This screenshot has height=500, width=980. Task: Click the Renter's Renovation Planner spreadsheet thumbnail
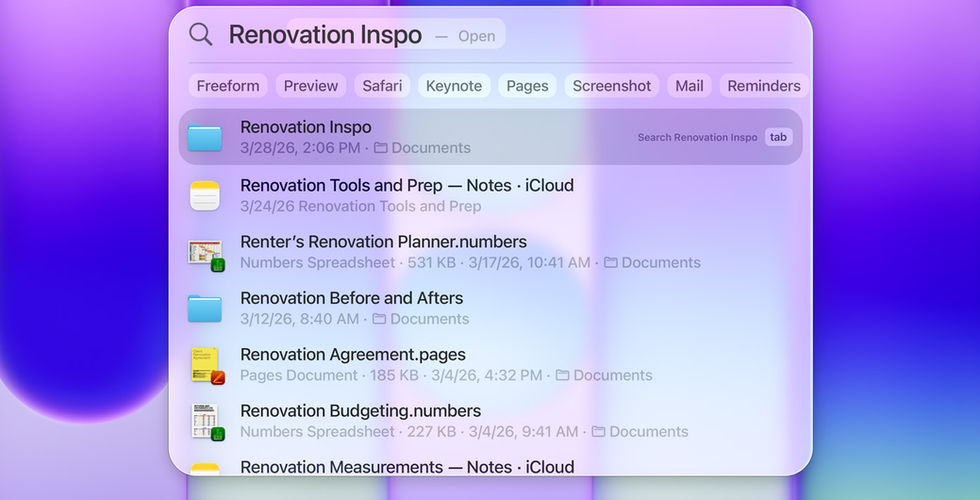click(x=206, y=254)
